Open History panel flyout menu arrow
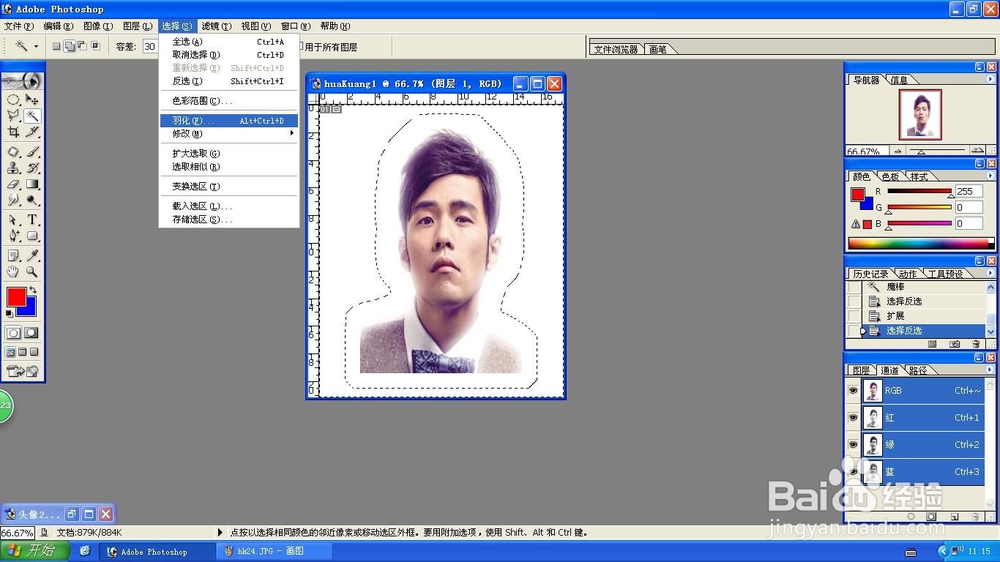 tap(990, 273)
